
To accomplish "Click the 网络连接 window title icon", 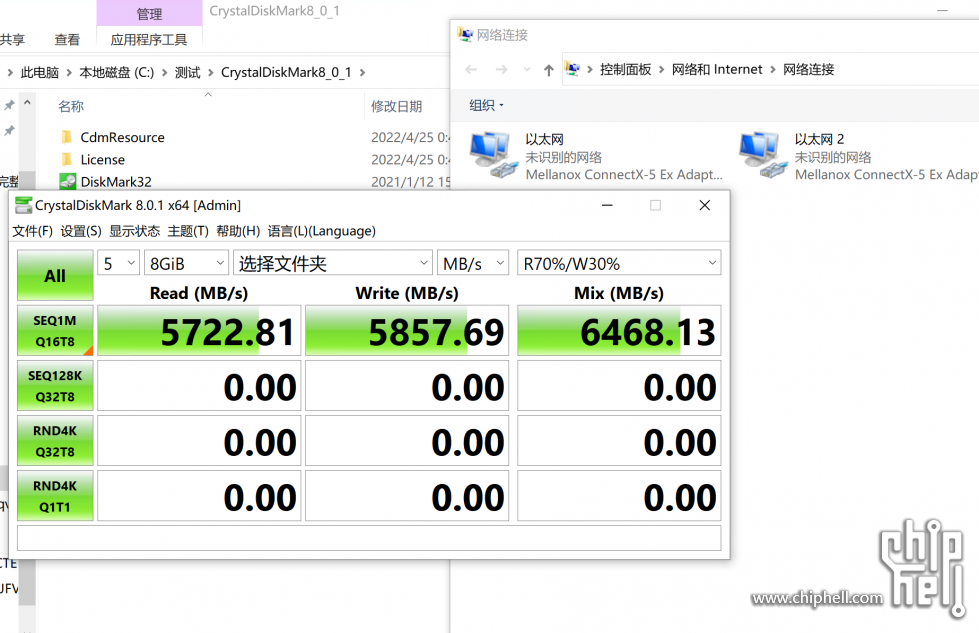I will point(465,34).
